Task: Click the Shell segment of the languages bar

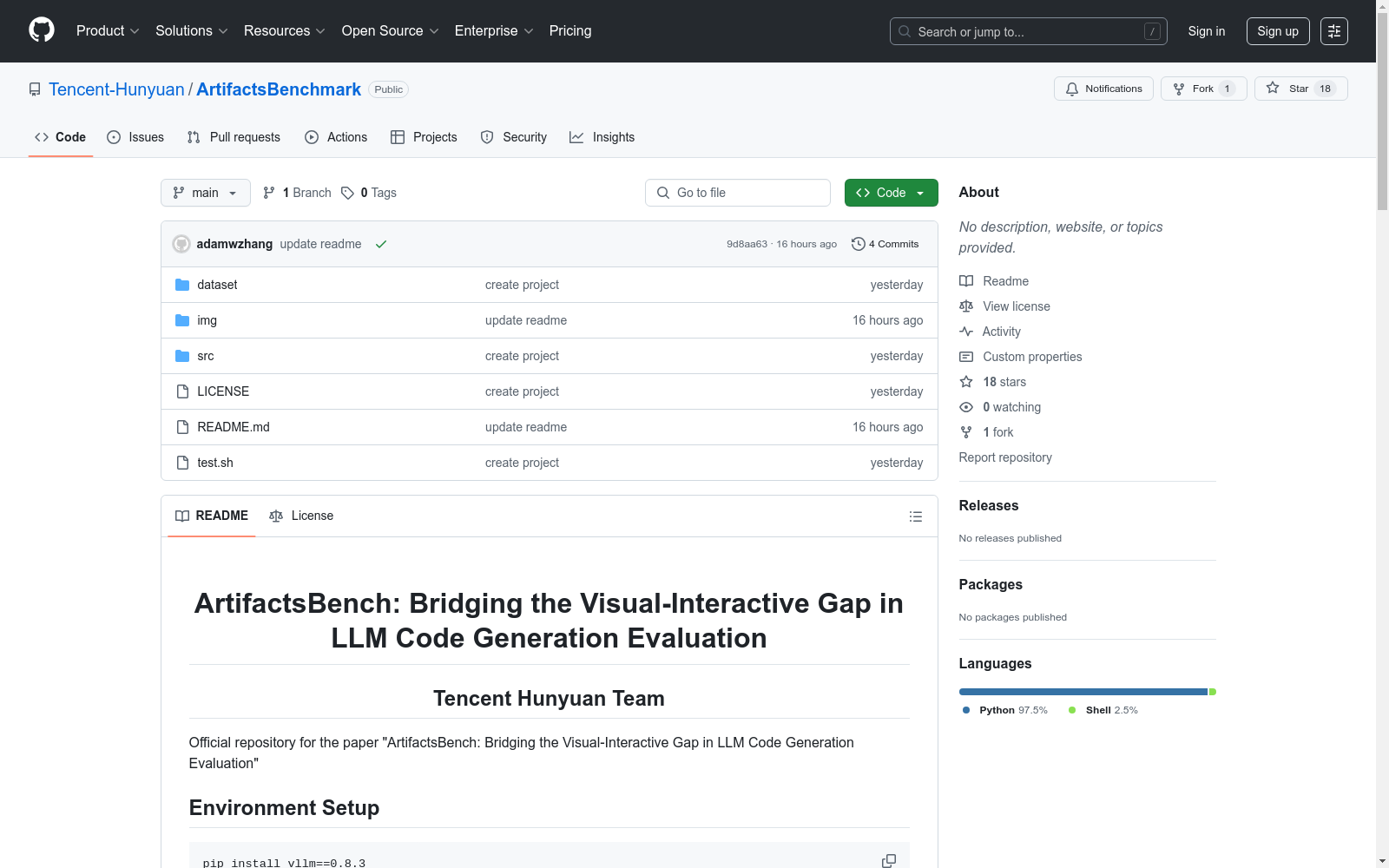Action: pos(1213,692)
